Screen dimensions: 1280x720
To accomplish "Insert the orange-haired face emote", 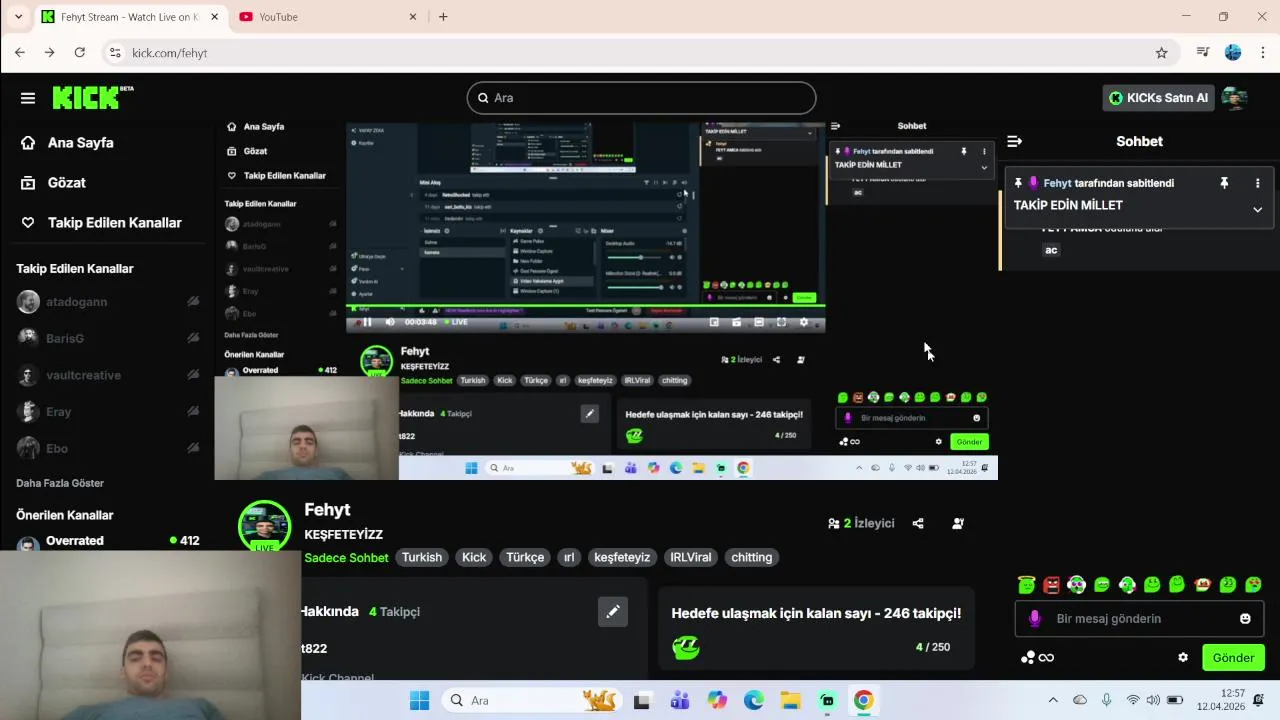I will tap(1203, 584).
